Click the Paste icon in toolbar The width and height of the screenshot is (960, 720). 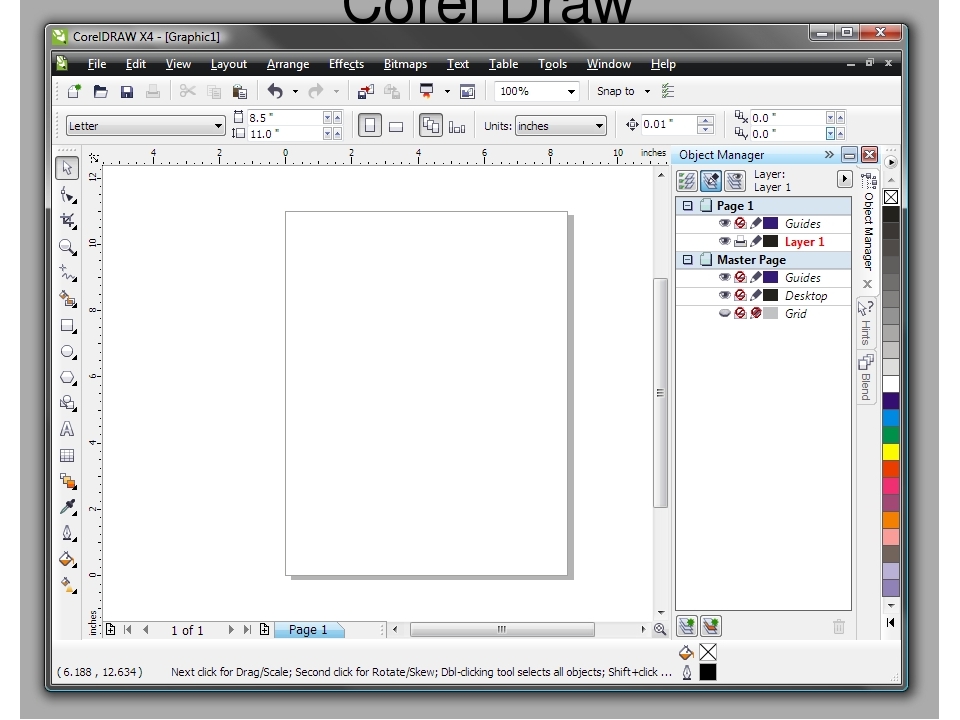240,92
